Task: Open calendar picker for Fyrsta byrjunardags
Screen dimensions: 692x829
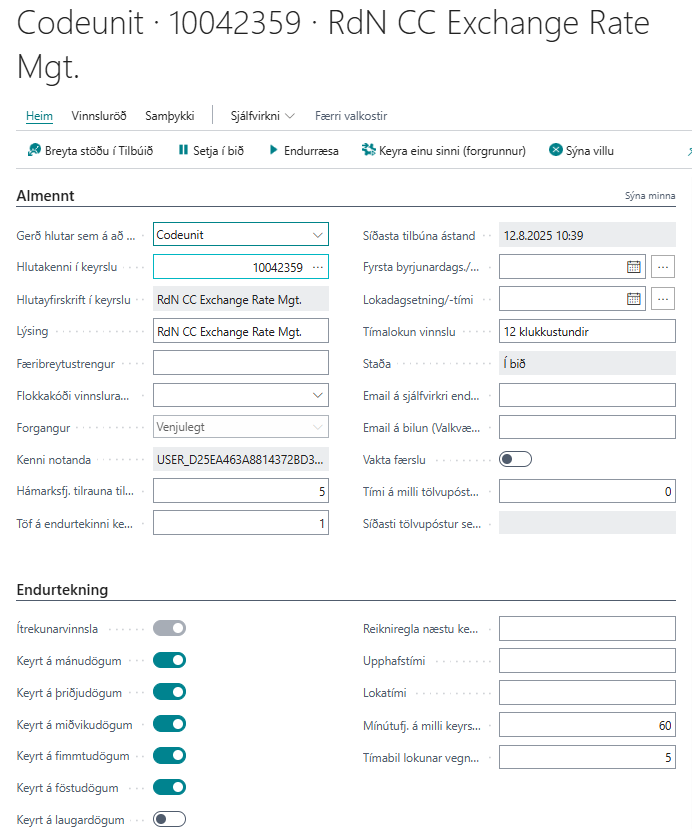Action: pyautogui.click(x=633, y=267)
